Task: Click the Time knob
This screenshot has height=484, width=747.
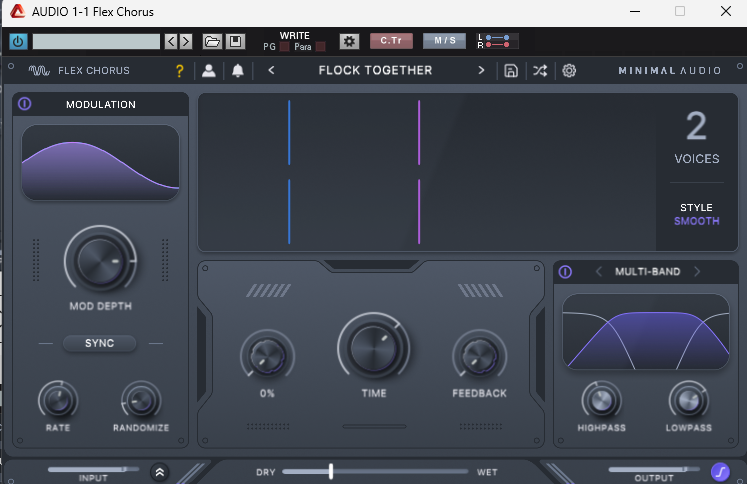Action: [374, 348]
